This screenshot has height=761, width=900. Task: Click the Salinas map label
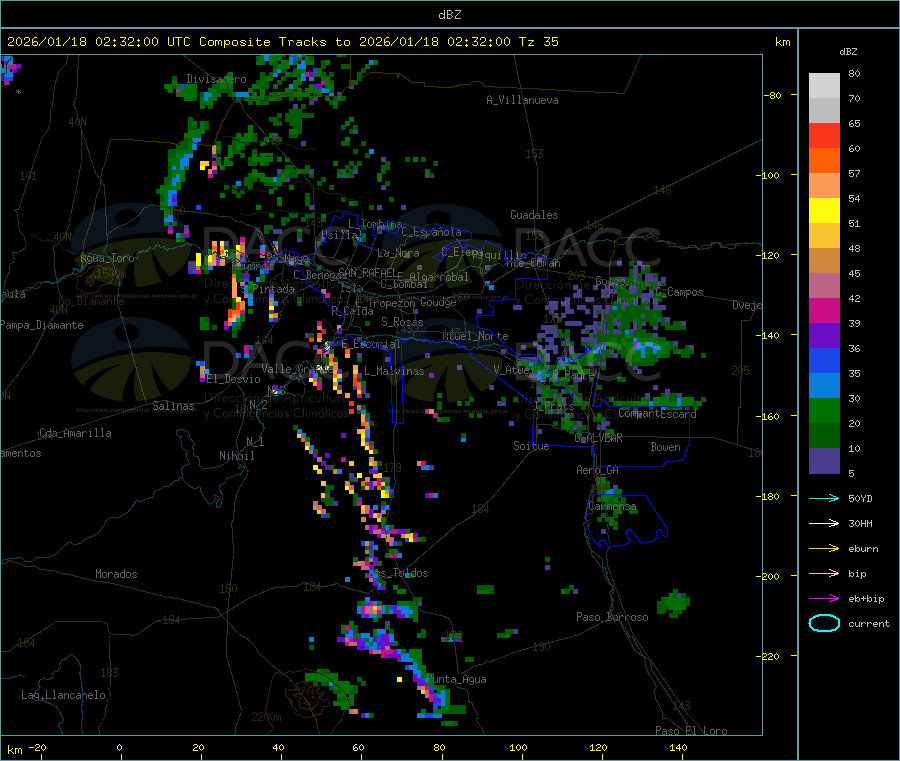click(173, 406)
